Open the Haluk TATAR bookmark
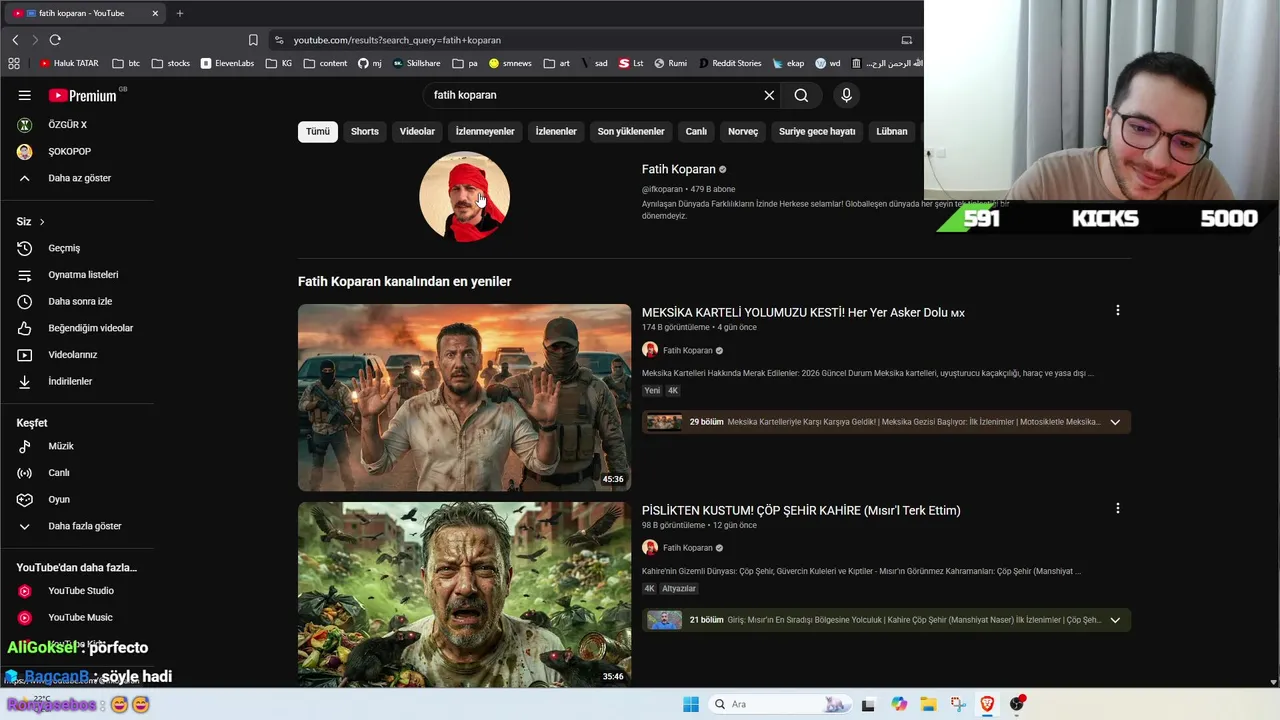 [x=69, y=63]
